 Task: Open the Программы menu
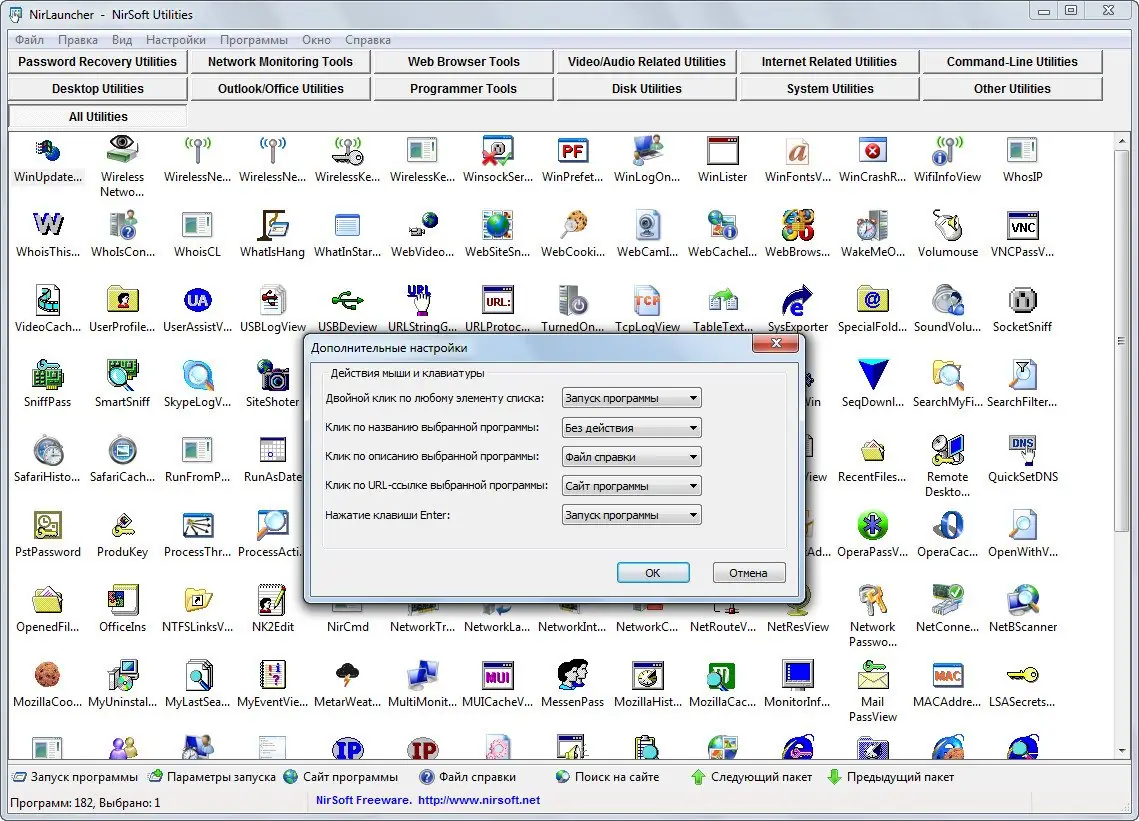pyautogui.click(x=254, y=40)
